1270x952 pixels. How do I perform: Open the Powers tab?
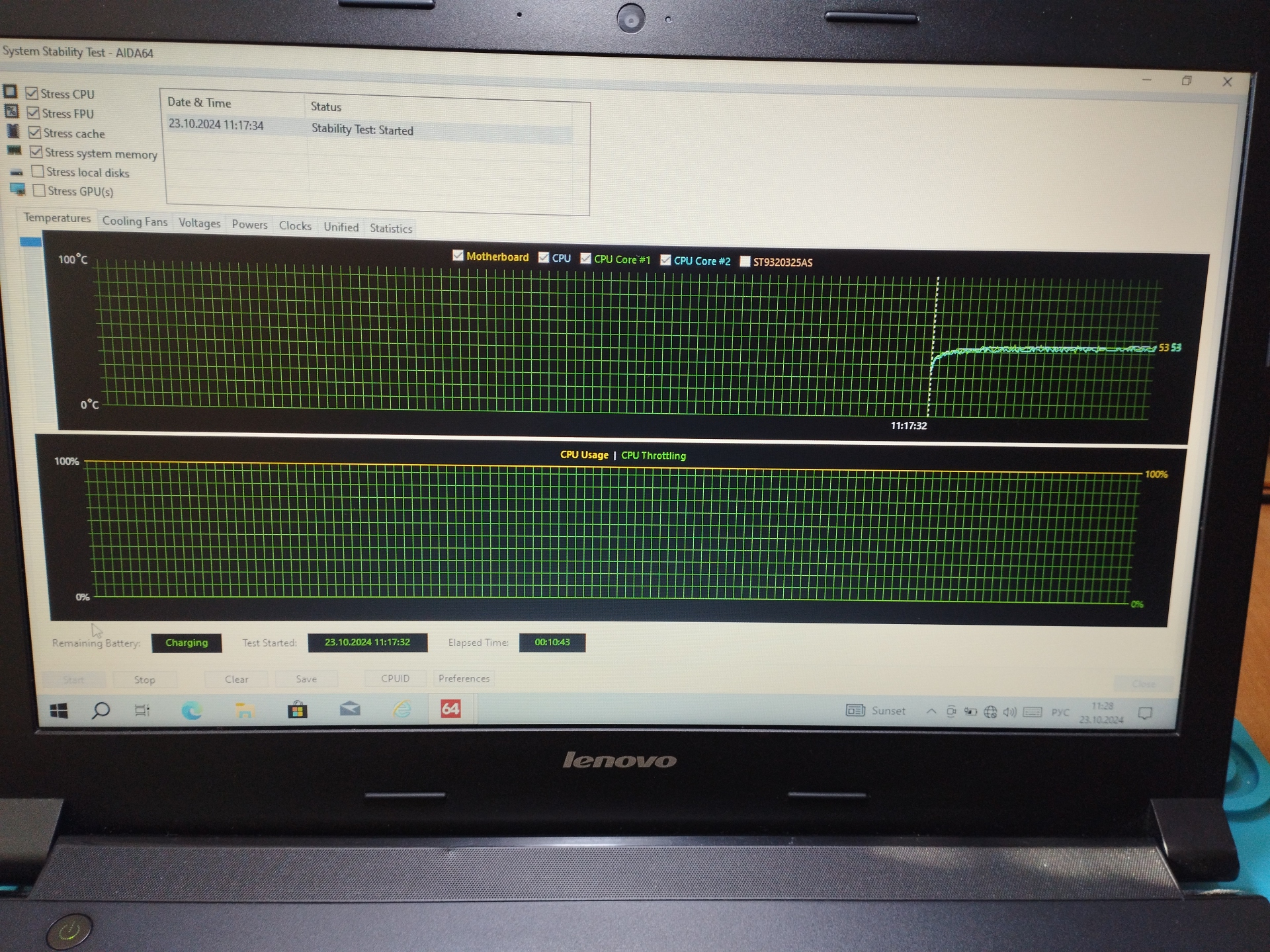point(249,225)
